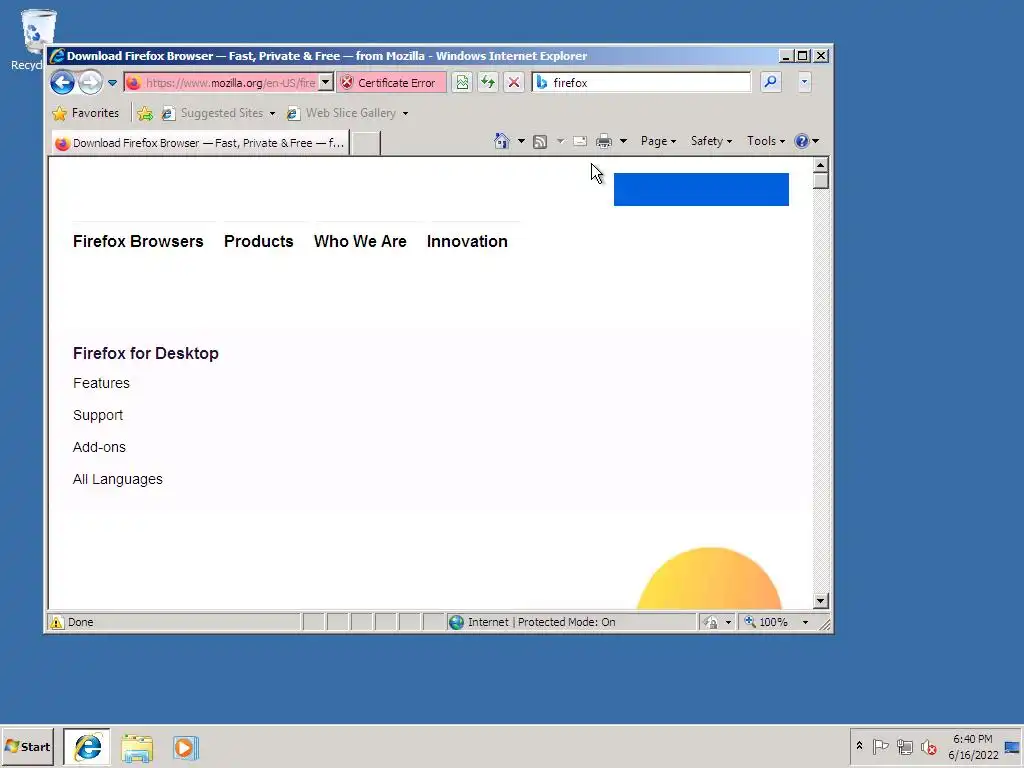Launch Windows Media Player from taskbar

(185, 748)
